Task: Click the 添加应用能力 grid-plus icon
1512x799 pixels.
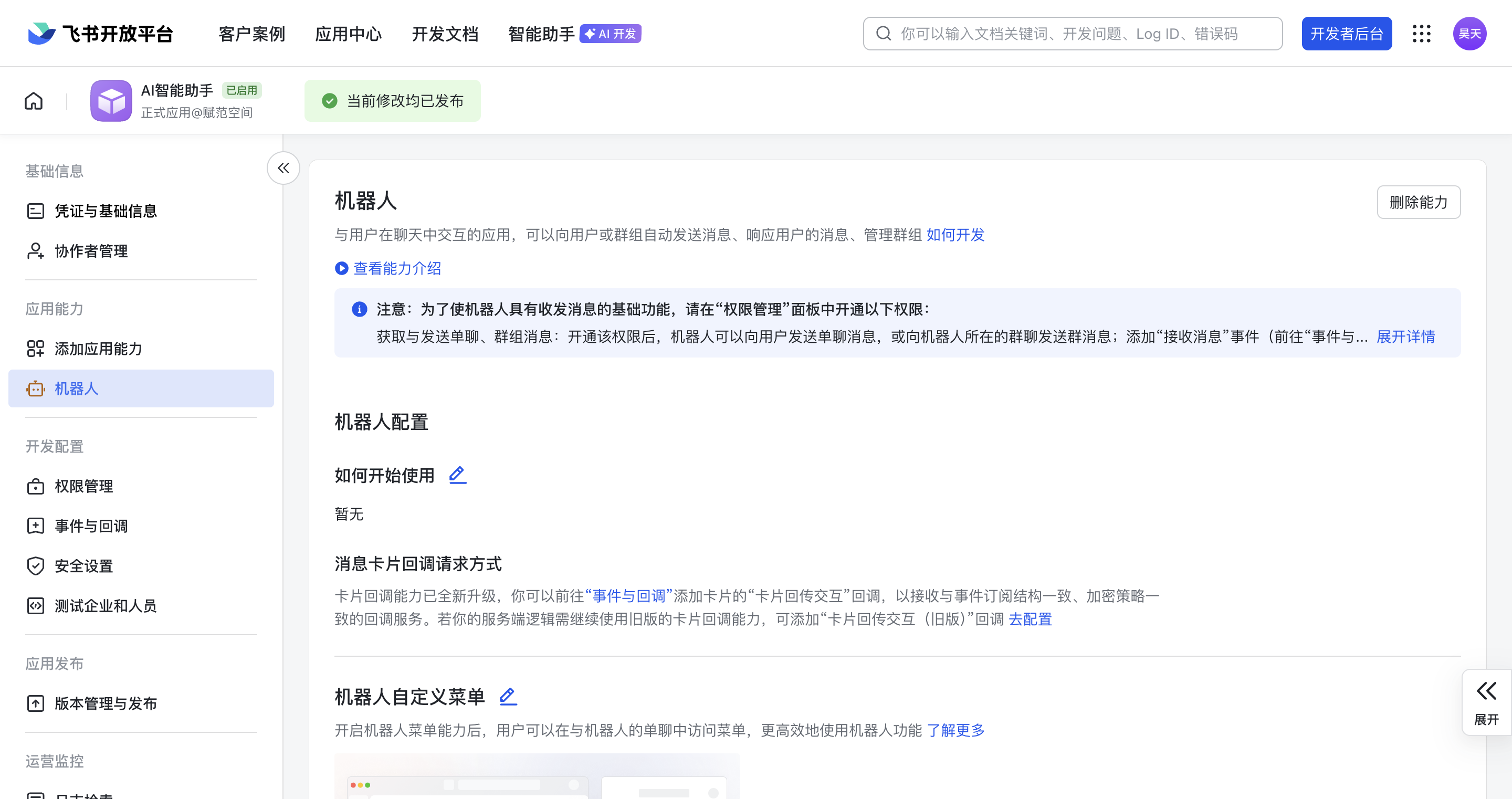Action: pyautogui.click(x=35, y=349)
